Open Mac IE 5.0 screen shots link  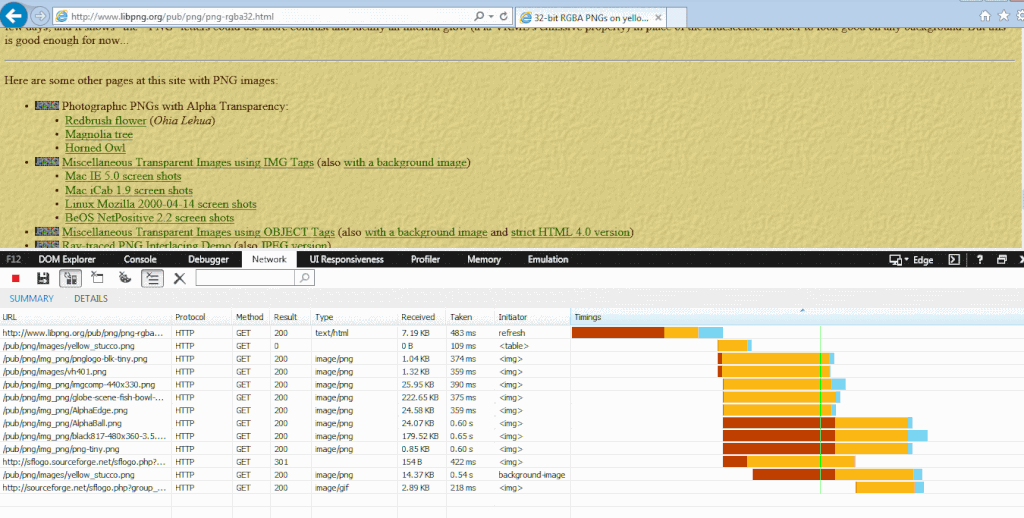point(123,176)
